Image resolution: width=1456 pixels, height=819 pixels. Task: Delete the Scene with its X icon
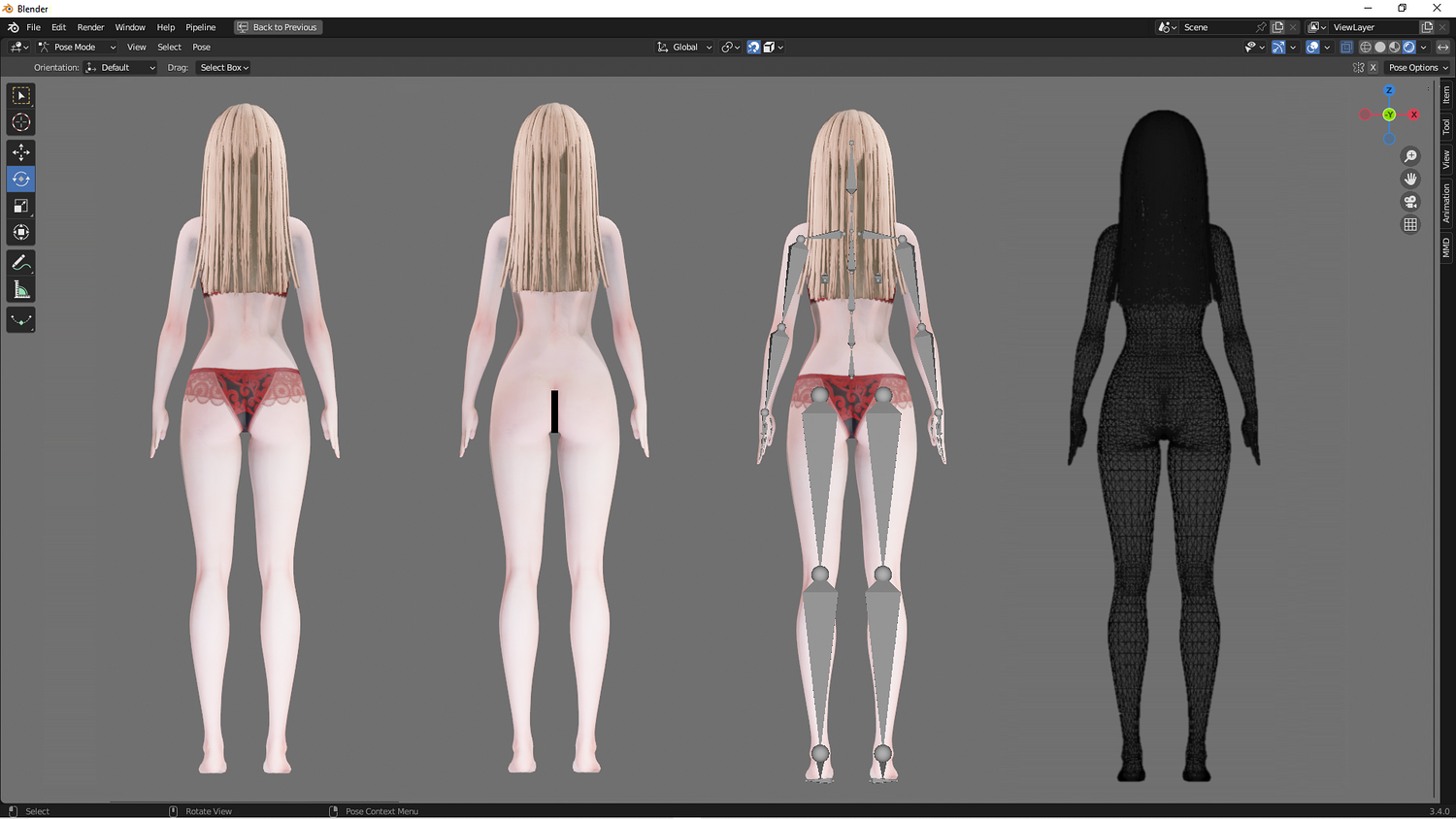click(x=1293, y=27)
